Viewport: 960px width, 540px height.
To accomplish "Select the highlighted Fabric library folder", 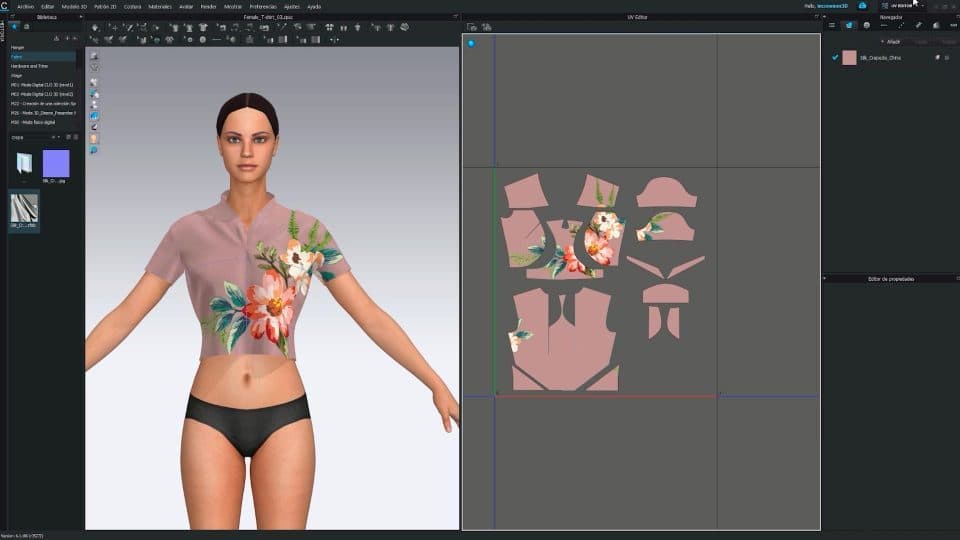I will 42,56.
